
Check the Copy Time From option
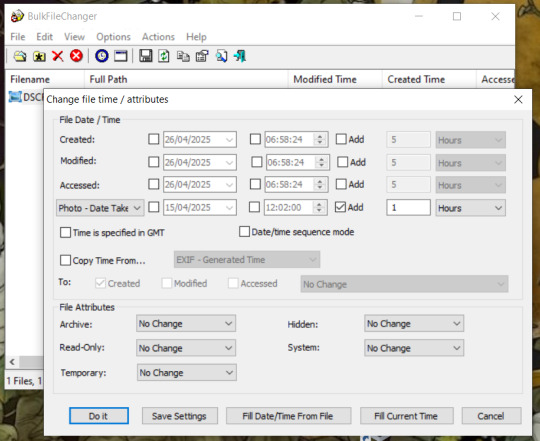(65, 260)
